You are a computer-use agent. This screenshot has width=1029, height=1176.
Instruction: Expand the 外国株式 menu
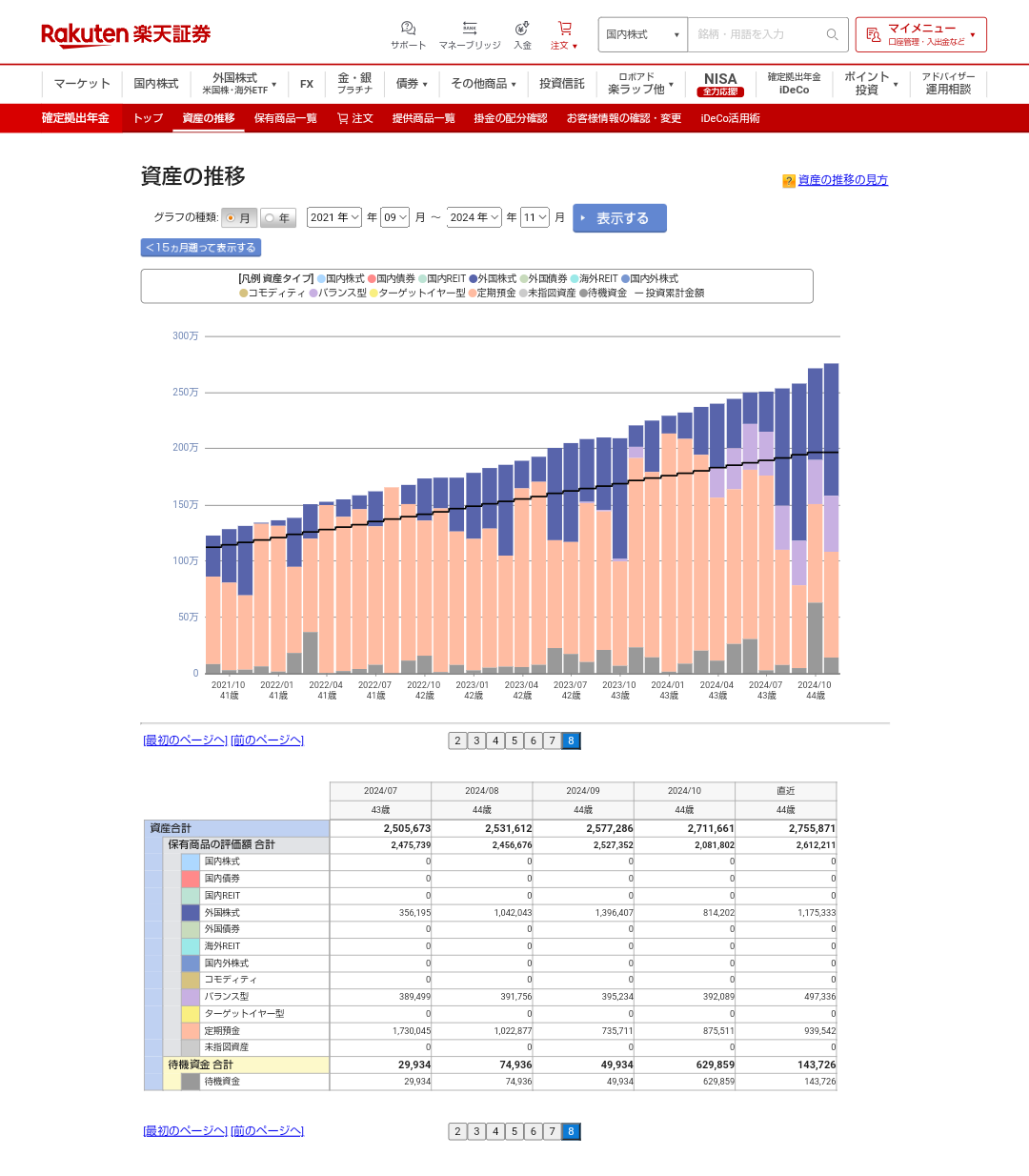click(x=238, y=84)
